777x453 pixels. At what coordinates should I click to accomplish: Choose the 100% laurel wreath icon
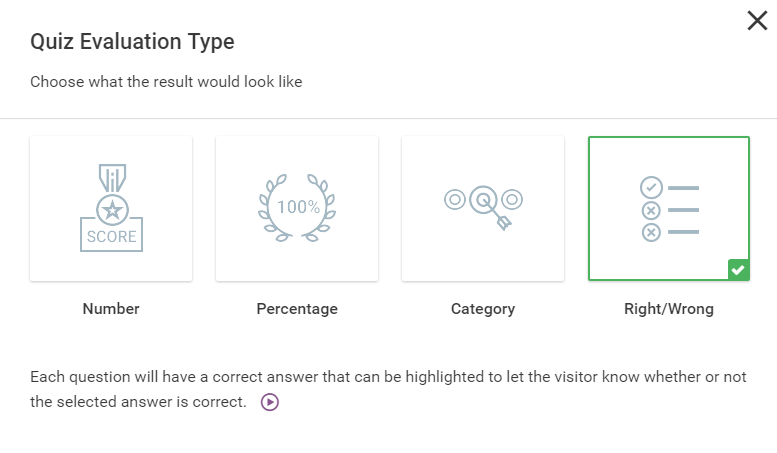297,208
